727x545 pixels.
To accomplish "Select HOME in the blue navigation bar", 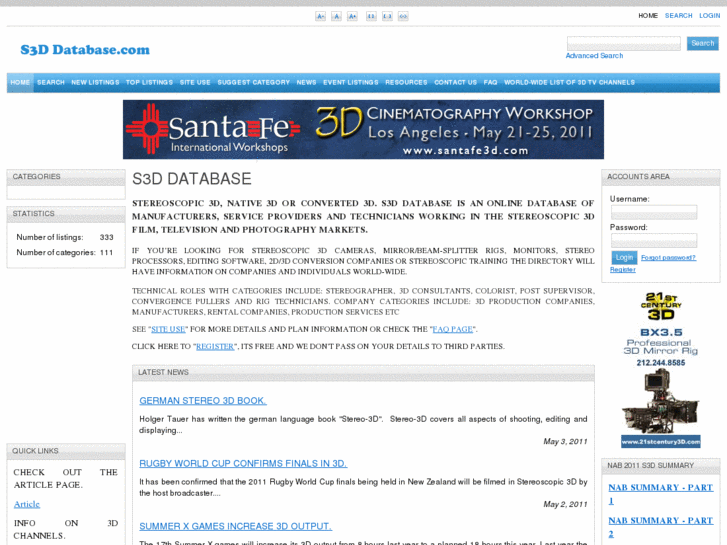I will [20, 83].
